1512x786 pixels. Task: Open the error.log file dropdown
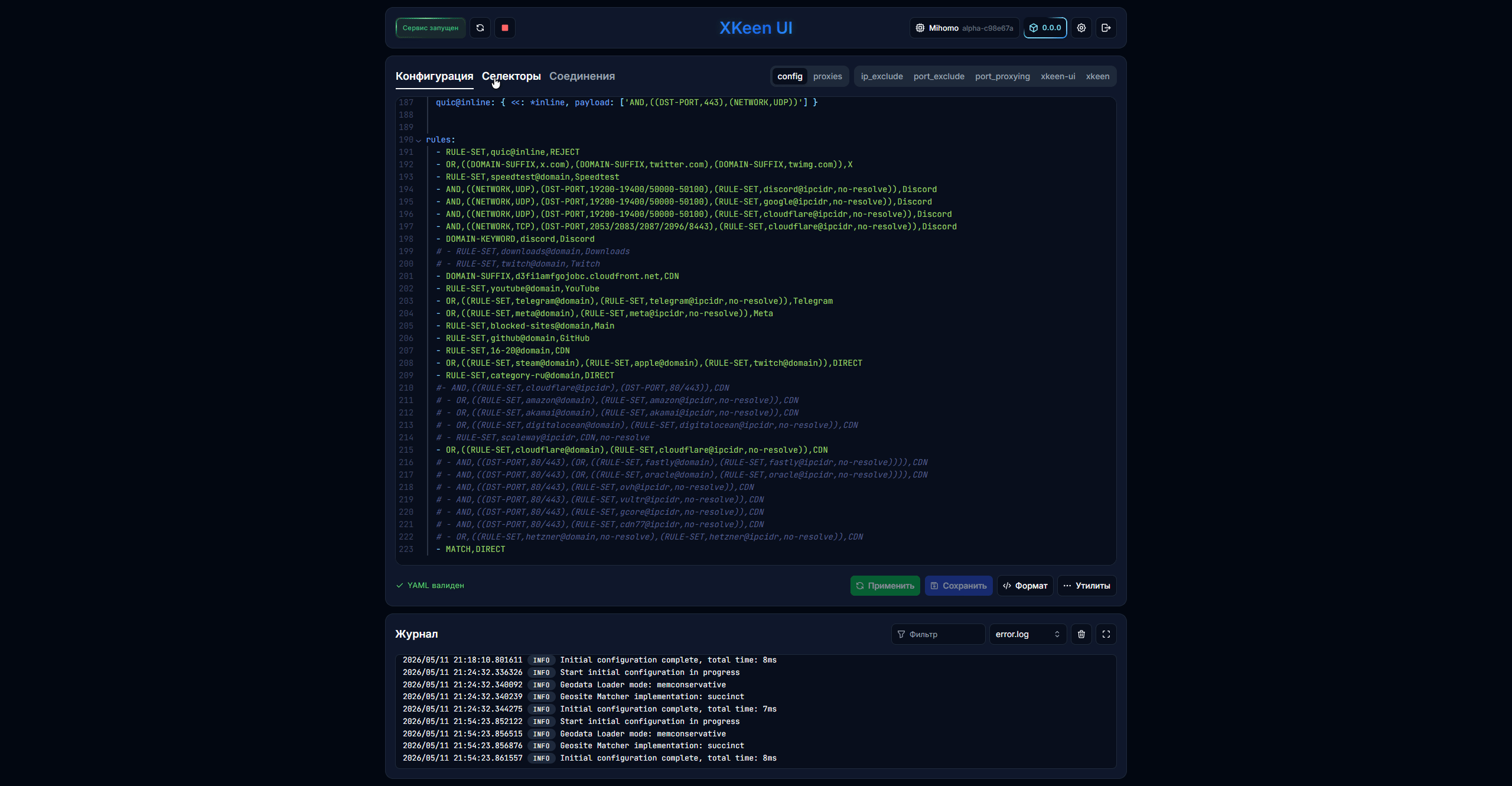tap(1028, 634)
